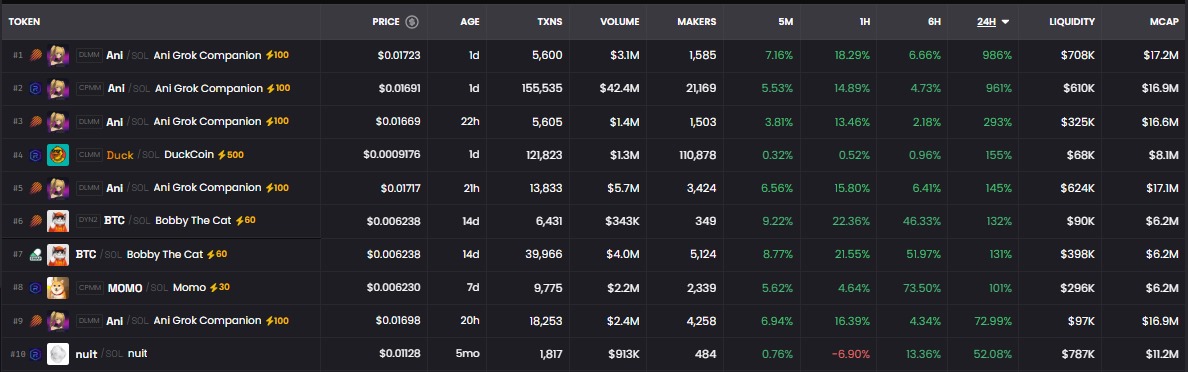Sort by the PRICE column header
1188x372 pixels.
[x=386, y=22]
